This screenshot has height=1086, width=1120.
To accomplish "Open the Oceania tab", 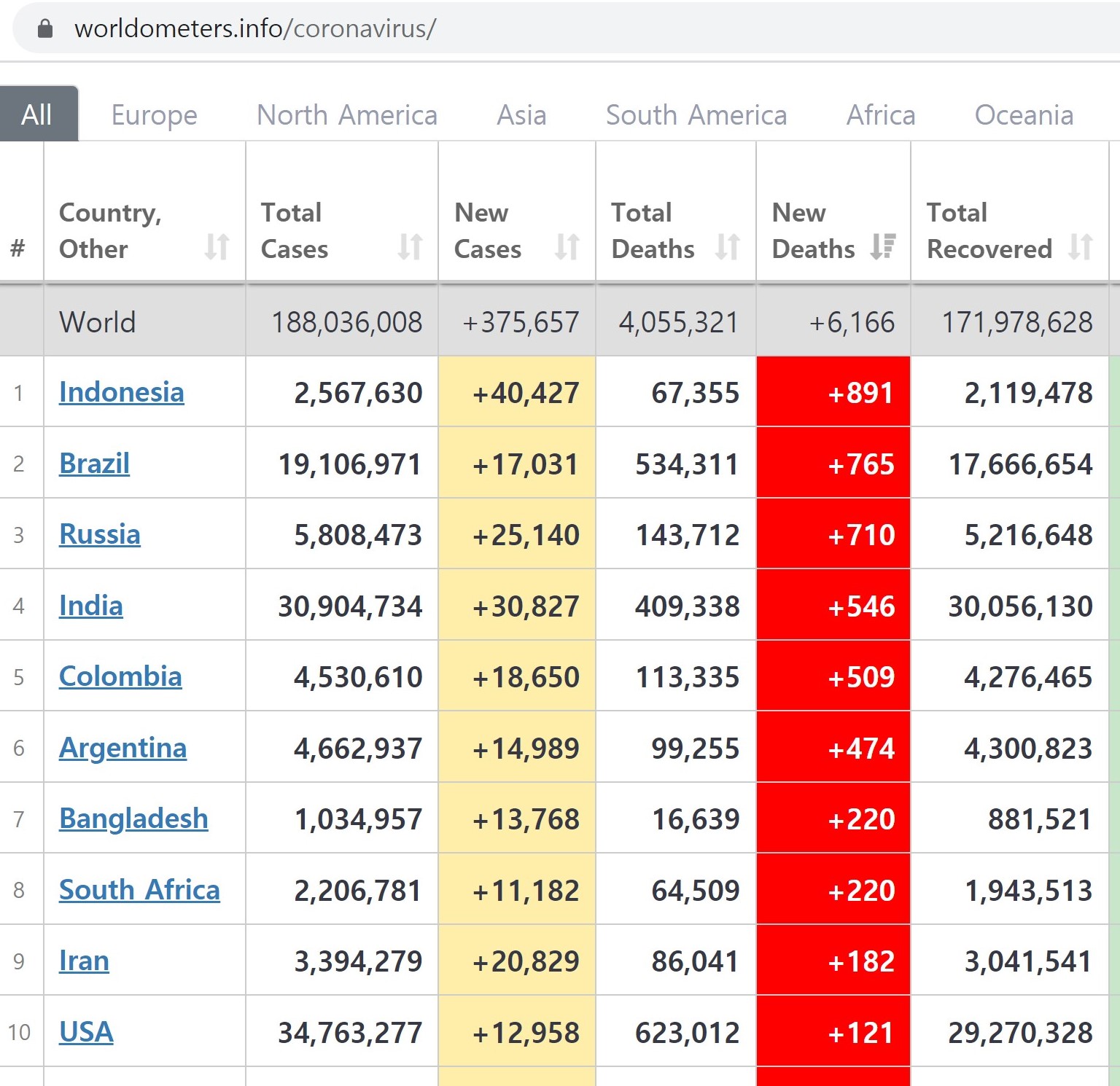I will pos(1023,115).
